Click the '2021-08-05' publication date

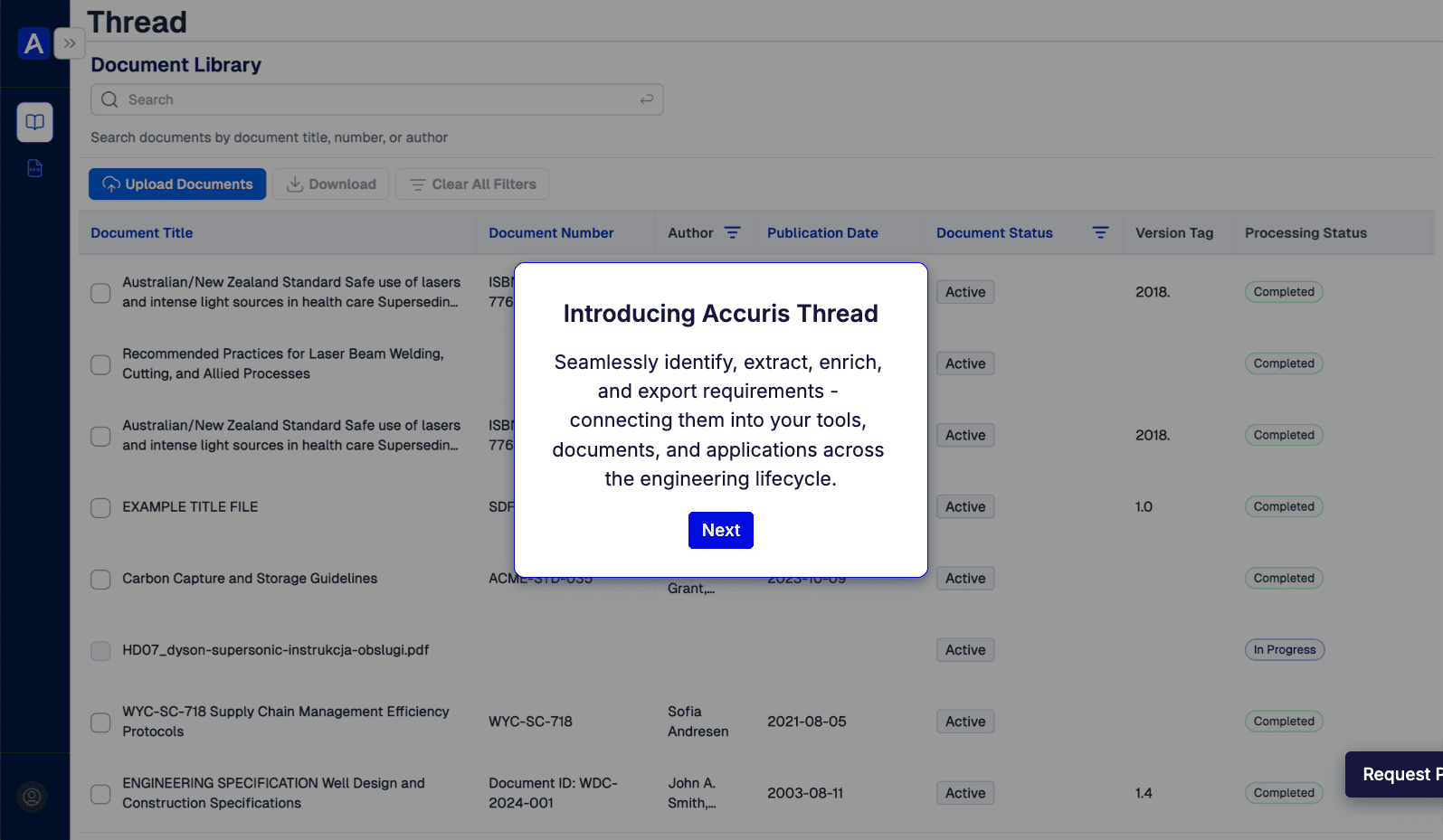pos(807,722)
